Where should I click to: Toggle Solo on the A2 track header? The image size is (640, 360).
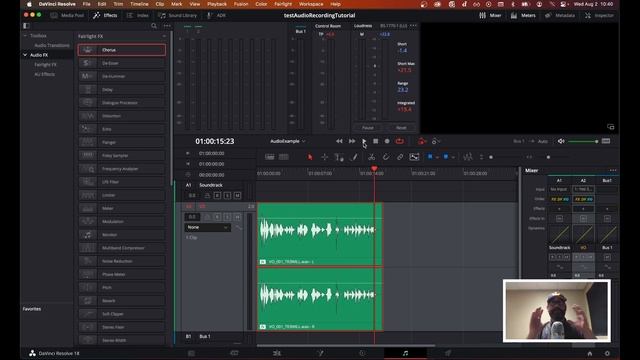227,217
